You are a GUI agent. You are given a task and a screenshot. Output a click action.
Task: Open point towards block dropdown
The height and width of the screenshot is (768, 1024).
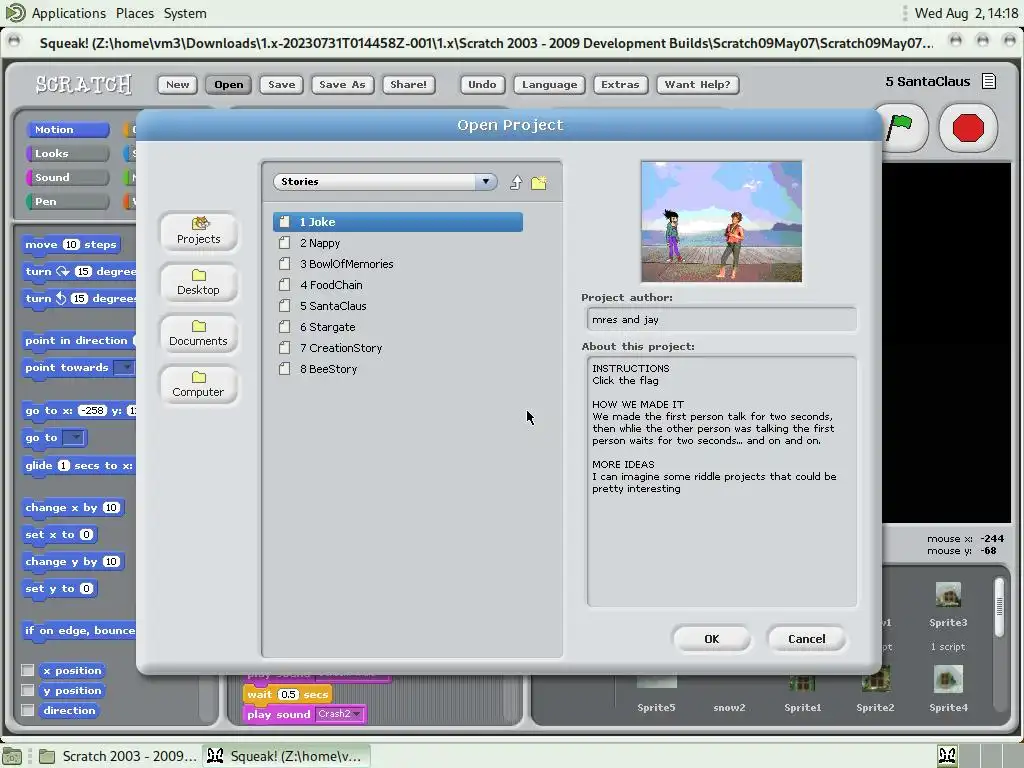[x=124, y=368]
